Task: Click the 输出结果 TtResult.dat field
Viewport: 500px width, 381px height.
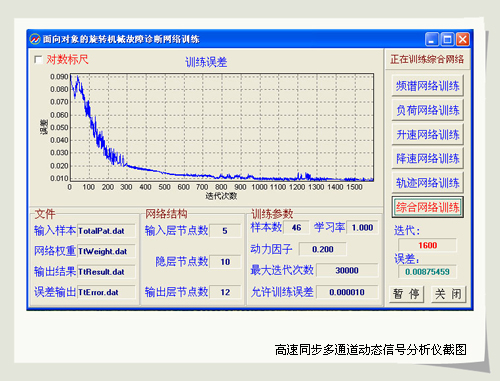Action: (106, 272)
